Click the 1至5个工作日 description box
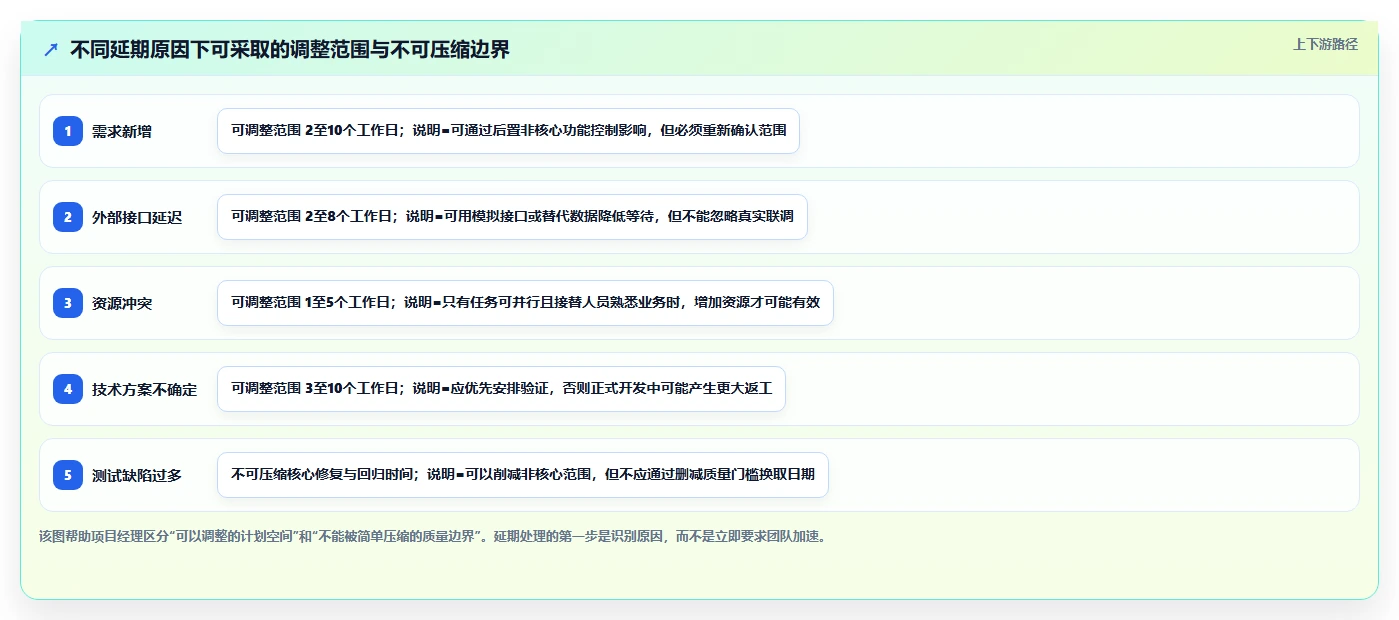Viewport: 1399px width, 620px height. [x=525, y=303]
